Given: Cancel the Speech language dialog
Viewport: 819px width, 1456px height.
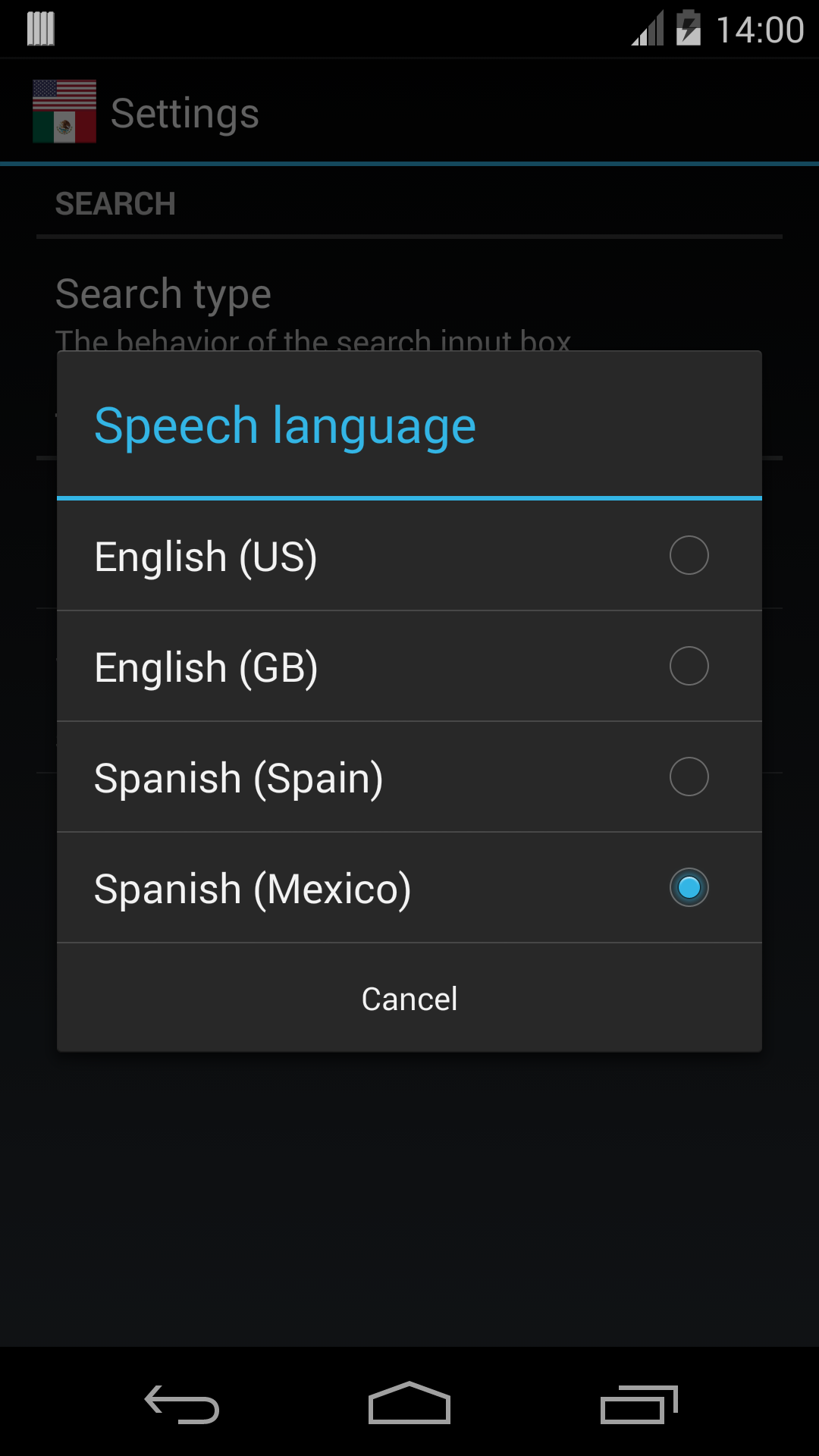Looking at the screenshot, I should (x=409, y=998).
